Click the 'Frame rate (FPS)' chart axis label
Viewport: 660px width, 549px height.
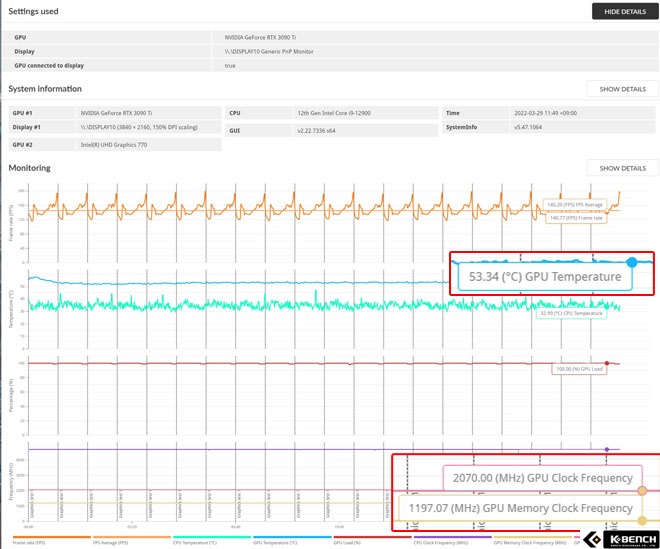[11, 223]
